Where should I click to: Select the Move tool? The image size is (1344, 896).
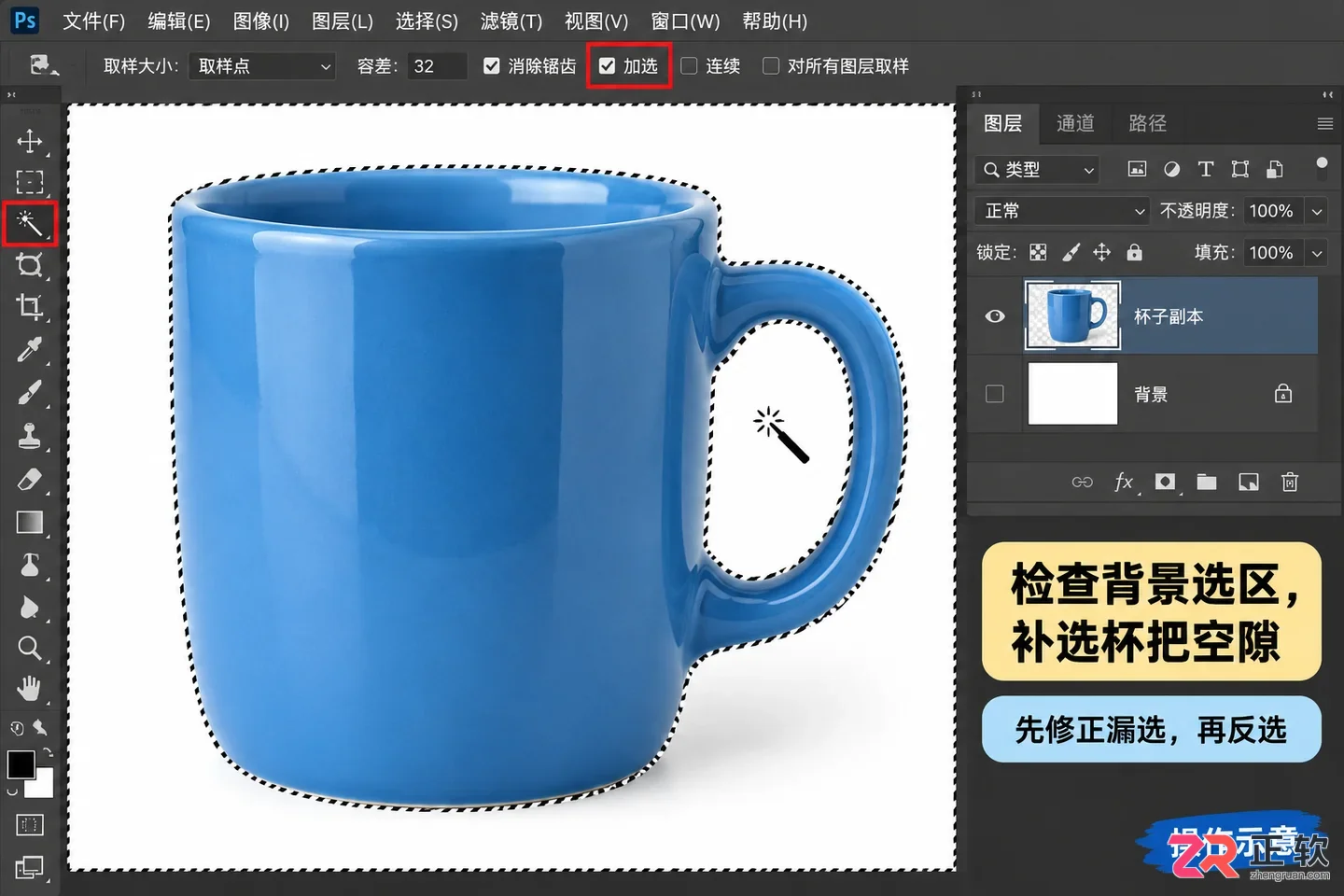pos(29,141)
